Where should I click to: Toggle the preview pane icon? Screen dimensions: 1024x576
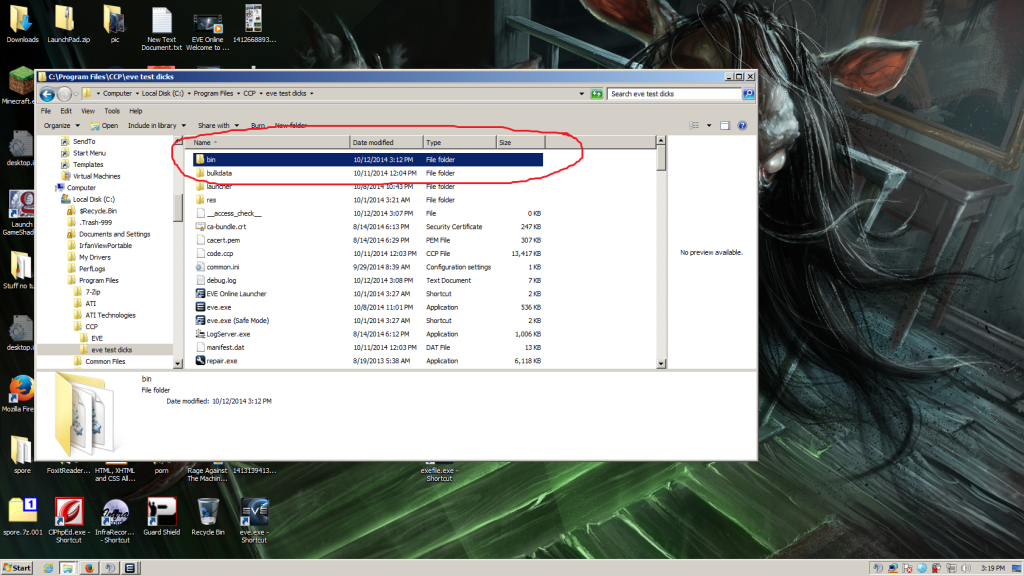pos(725,125)
